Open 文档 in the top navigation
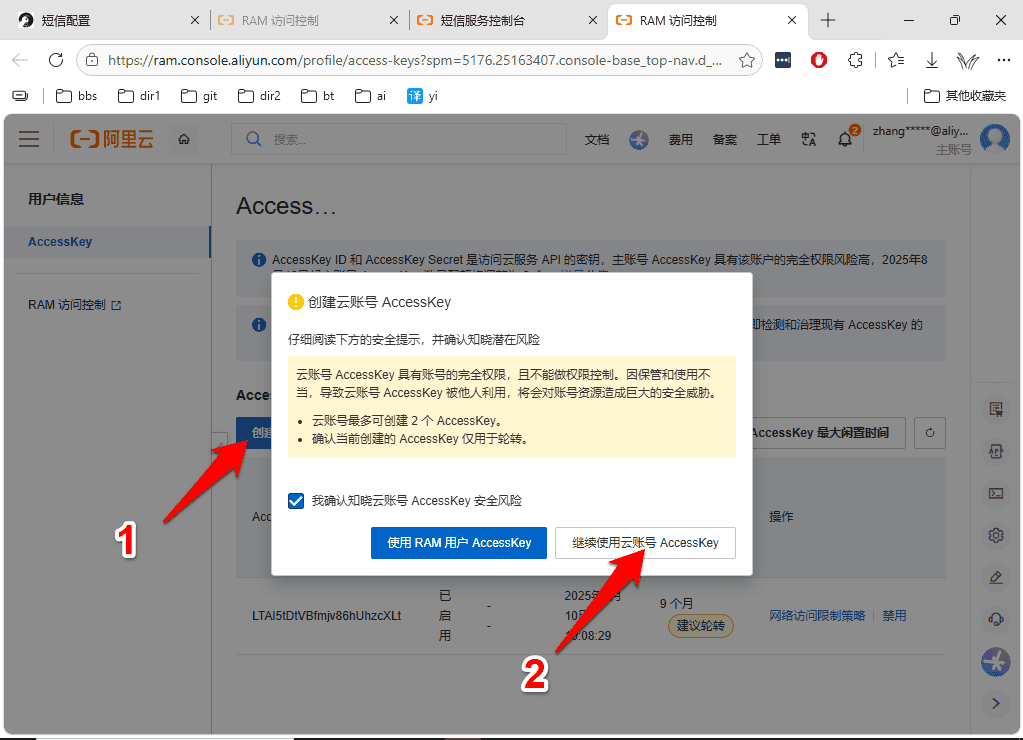Screen dimensions: 1023x740 click(x=597, y=140)
